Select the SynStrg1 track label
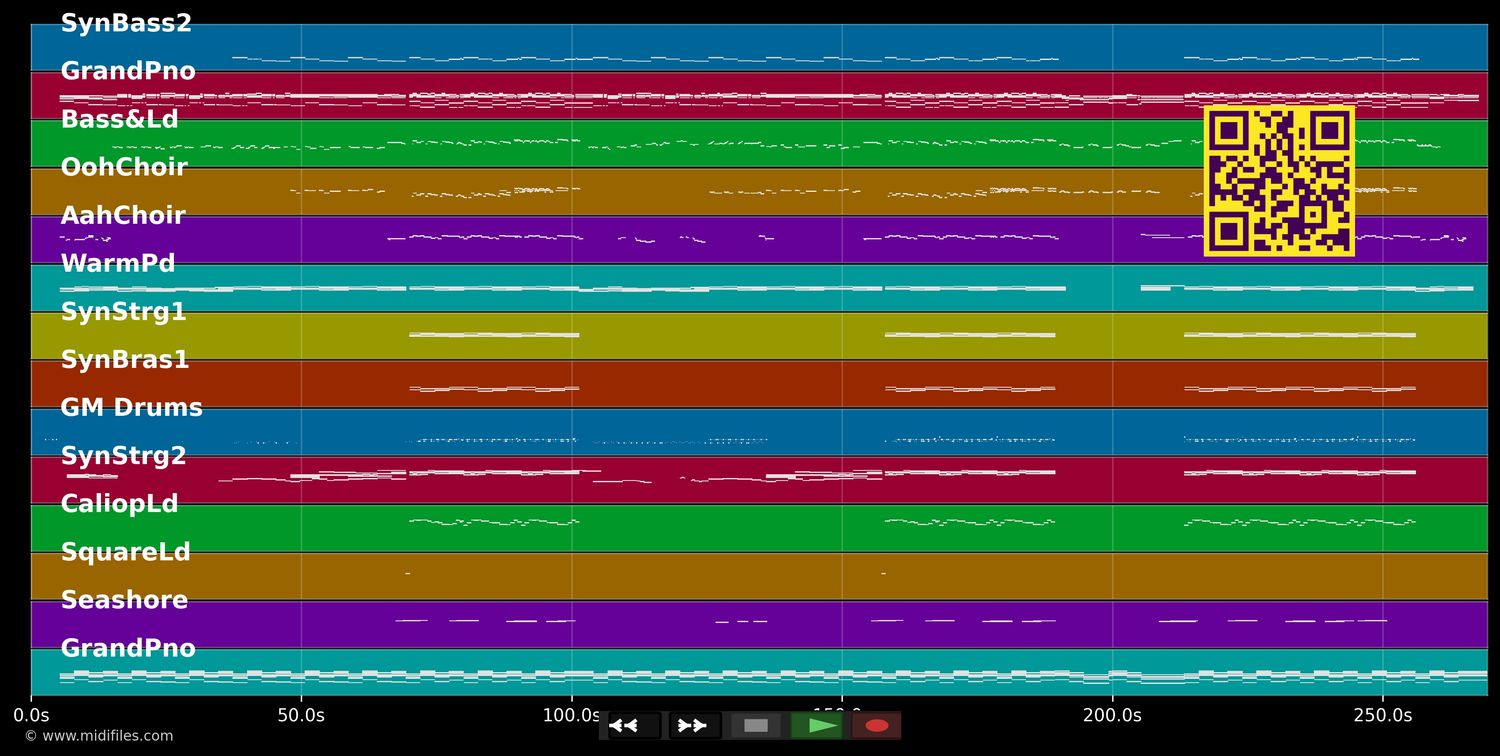The height and width of the screenshot is (756, 1500). [123, 311]
